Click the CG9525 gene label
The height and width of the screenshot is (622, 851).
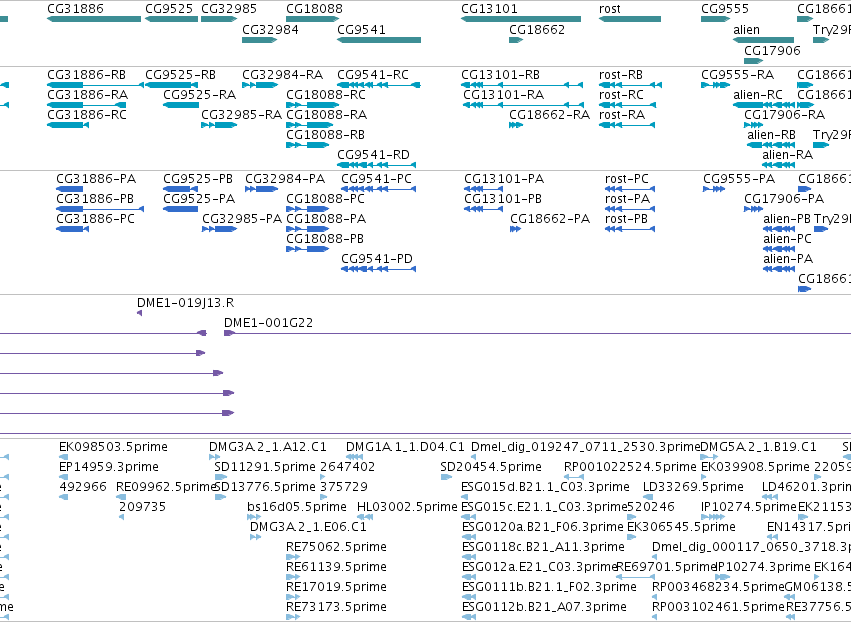[169, 9]
